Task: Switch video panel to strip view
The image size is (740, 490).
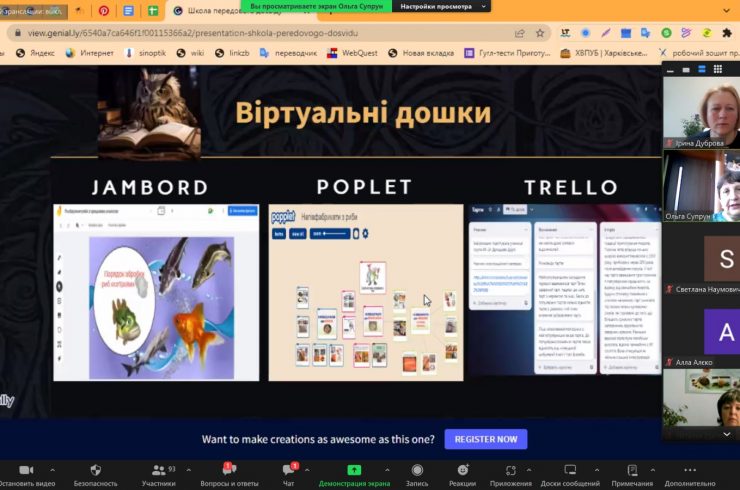Action: [x=702, y=69]
